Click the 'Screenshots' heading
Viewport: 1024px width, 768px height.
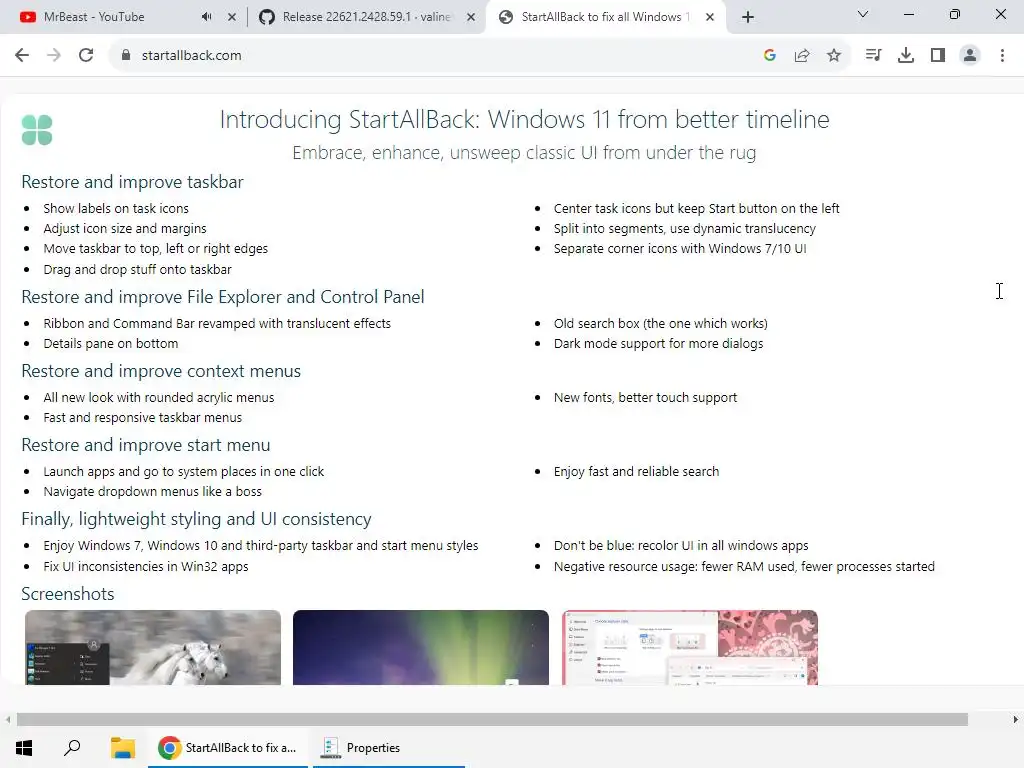point(67,594)
